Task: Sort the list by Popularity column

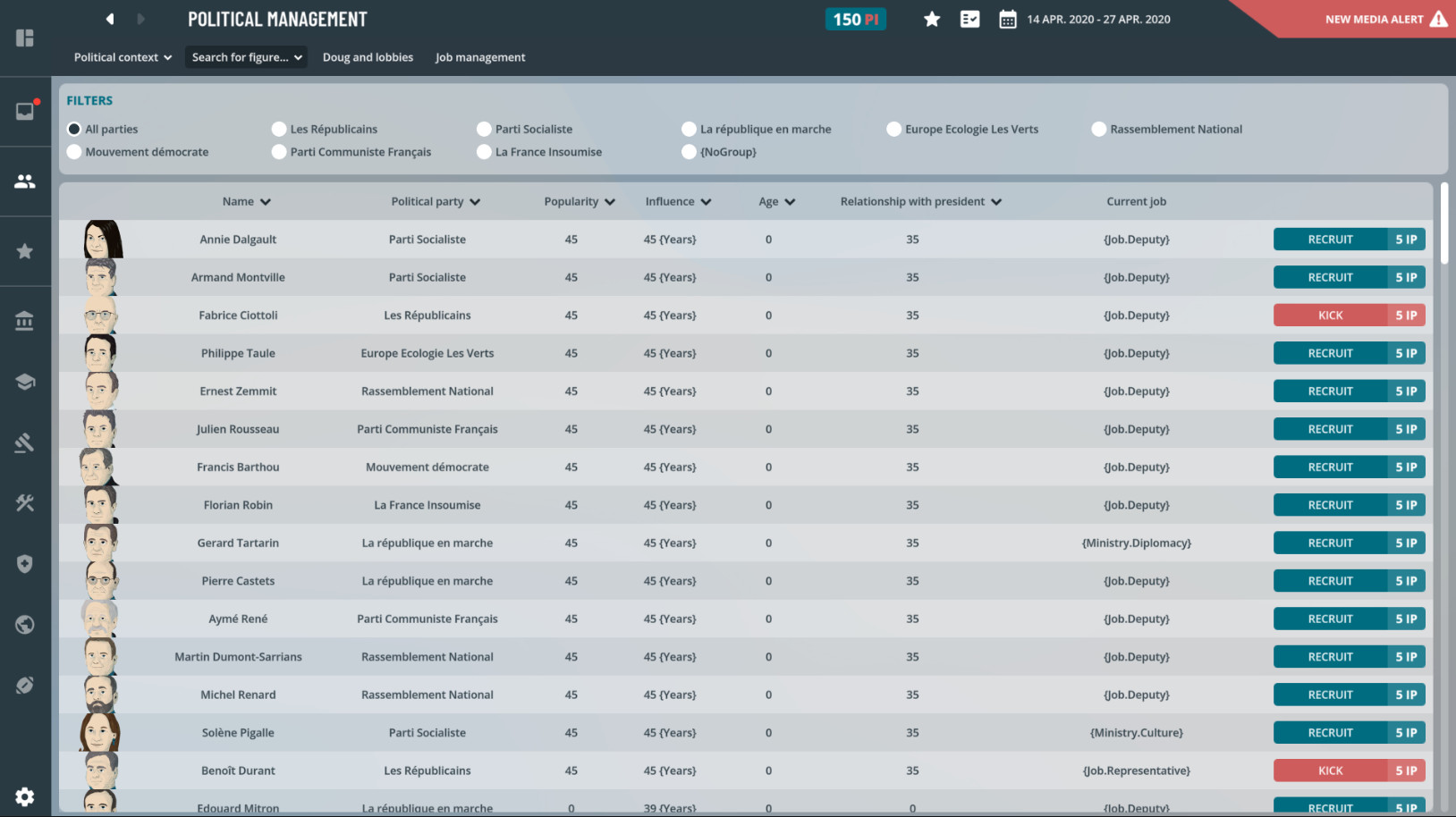Action: [579, 202]
